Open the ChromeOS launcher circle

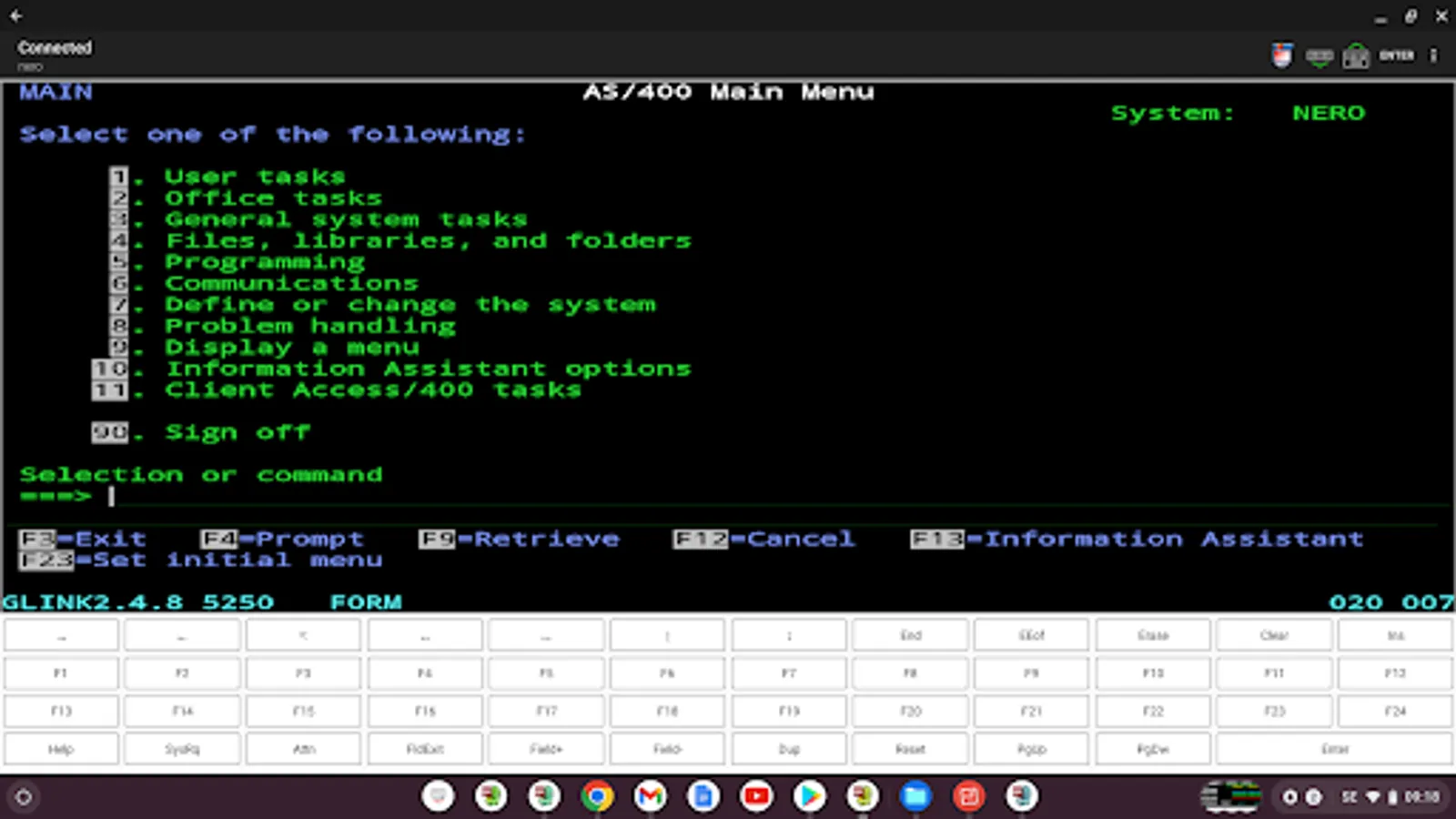click(x=24, y=797)
